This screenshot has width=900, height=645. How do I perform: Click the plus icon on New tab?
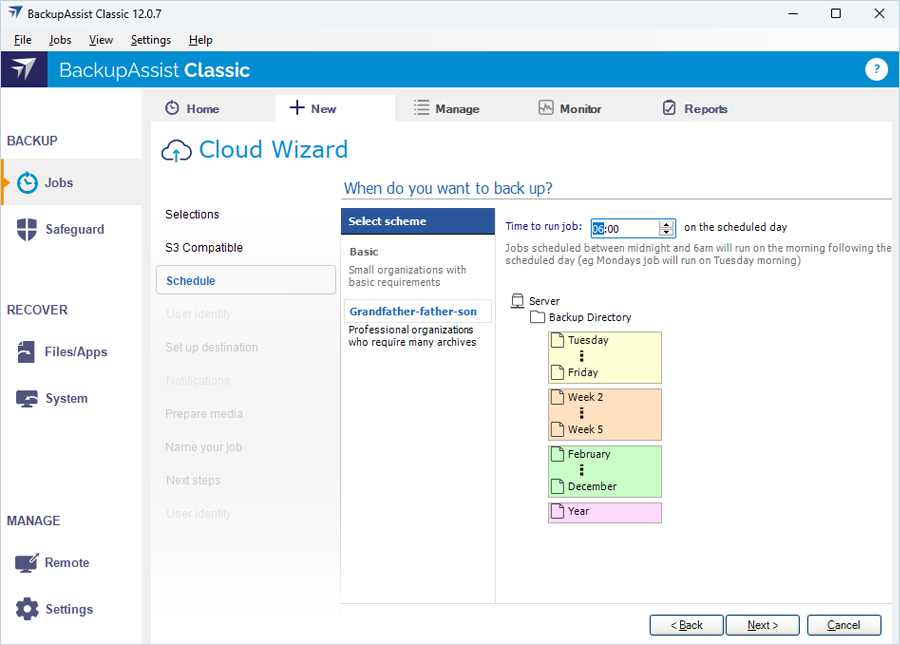tap(297, 107)
